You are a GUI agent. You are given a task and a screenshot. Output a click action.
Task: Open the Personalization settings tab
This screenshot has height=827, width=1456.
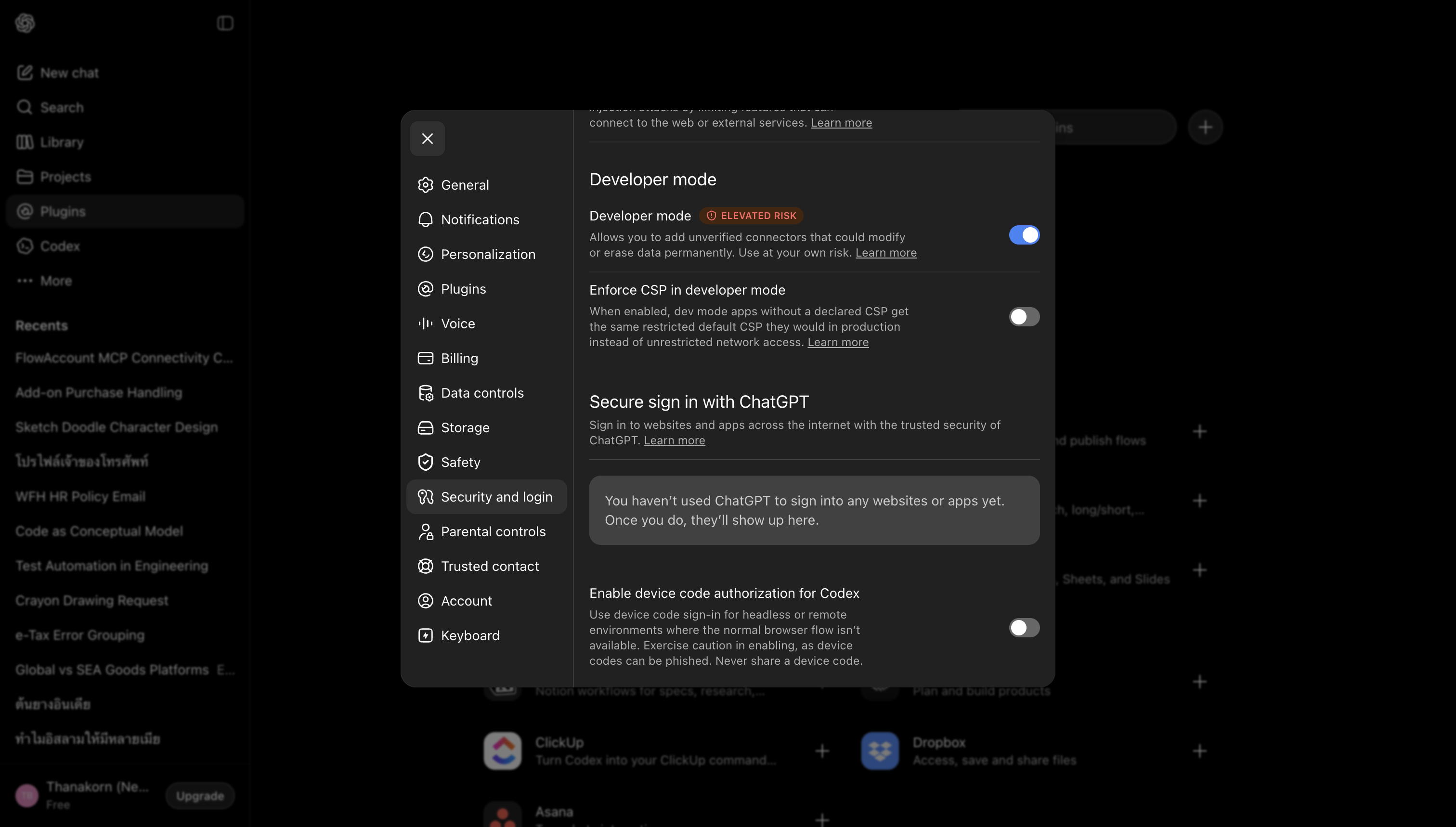click(x=486, y=254)
